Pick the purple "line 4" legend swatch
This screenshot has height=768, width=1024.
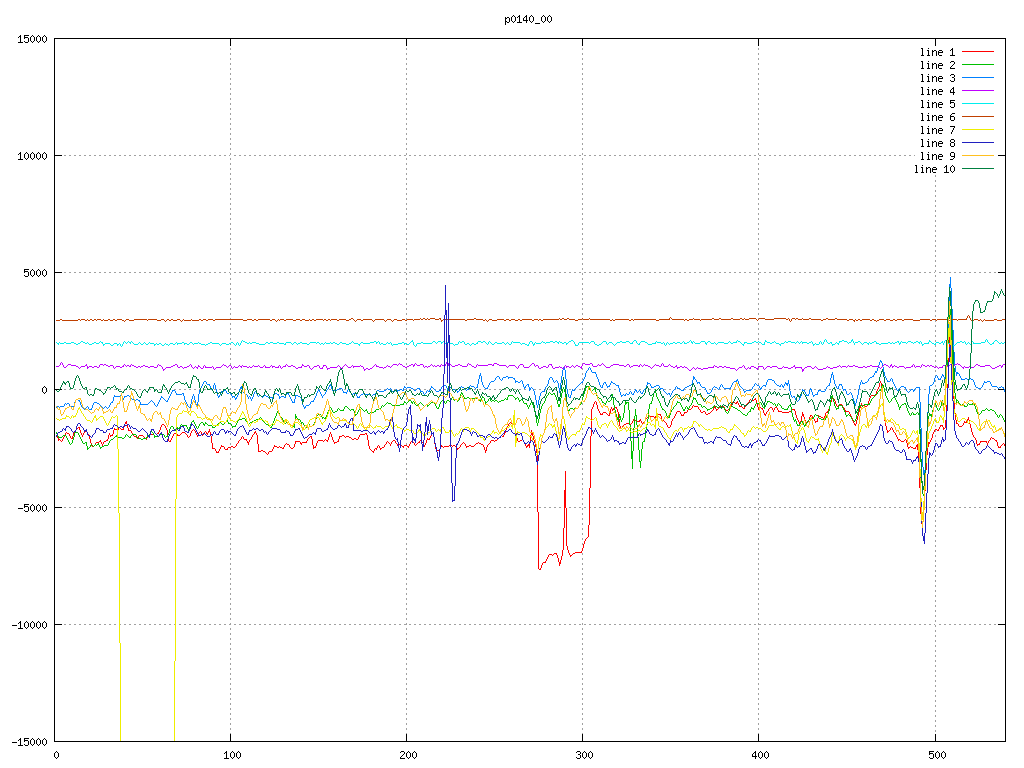point(978,91)
